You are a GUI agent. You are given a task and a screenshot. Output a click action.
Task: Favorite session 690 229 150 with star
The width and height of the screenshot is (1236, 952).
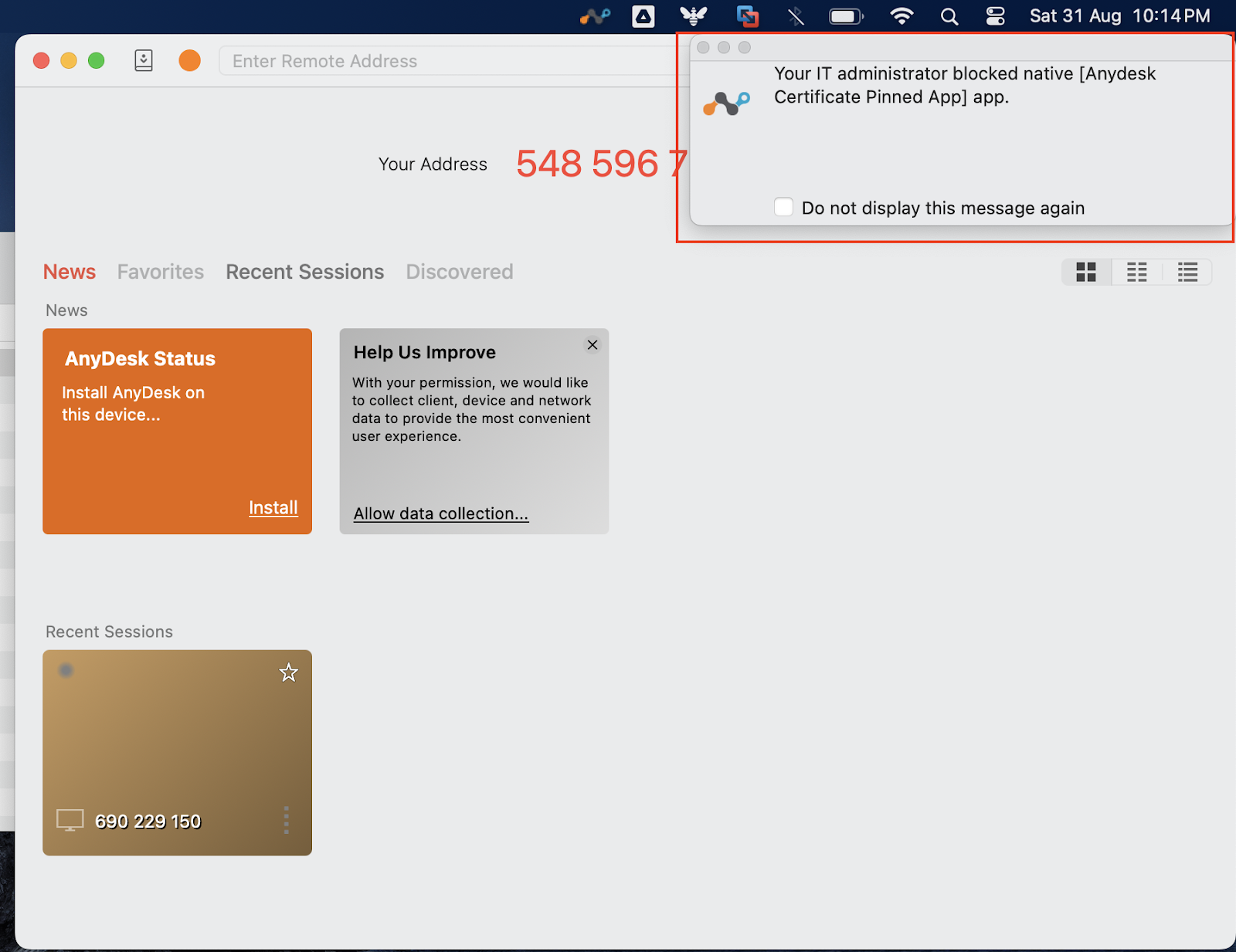(x=288, y=672)
